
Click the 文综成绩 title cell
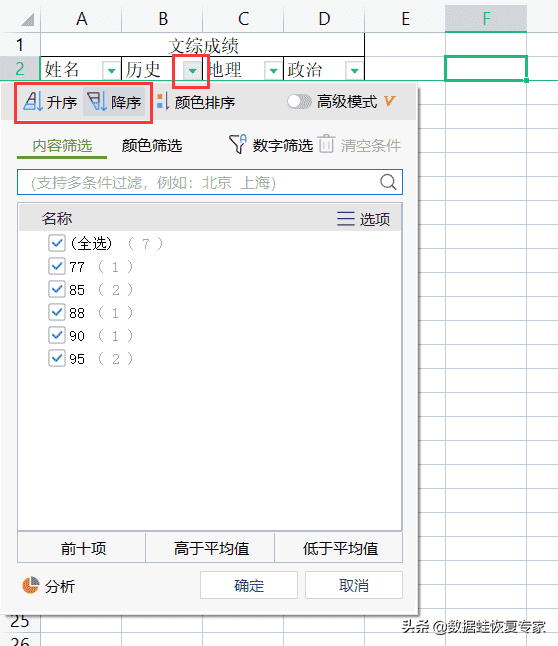click(x=203, y=45)
